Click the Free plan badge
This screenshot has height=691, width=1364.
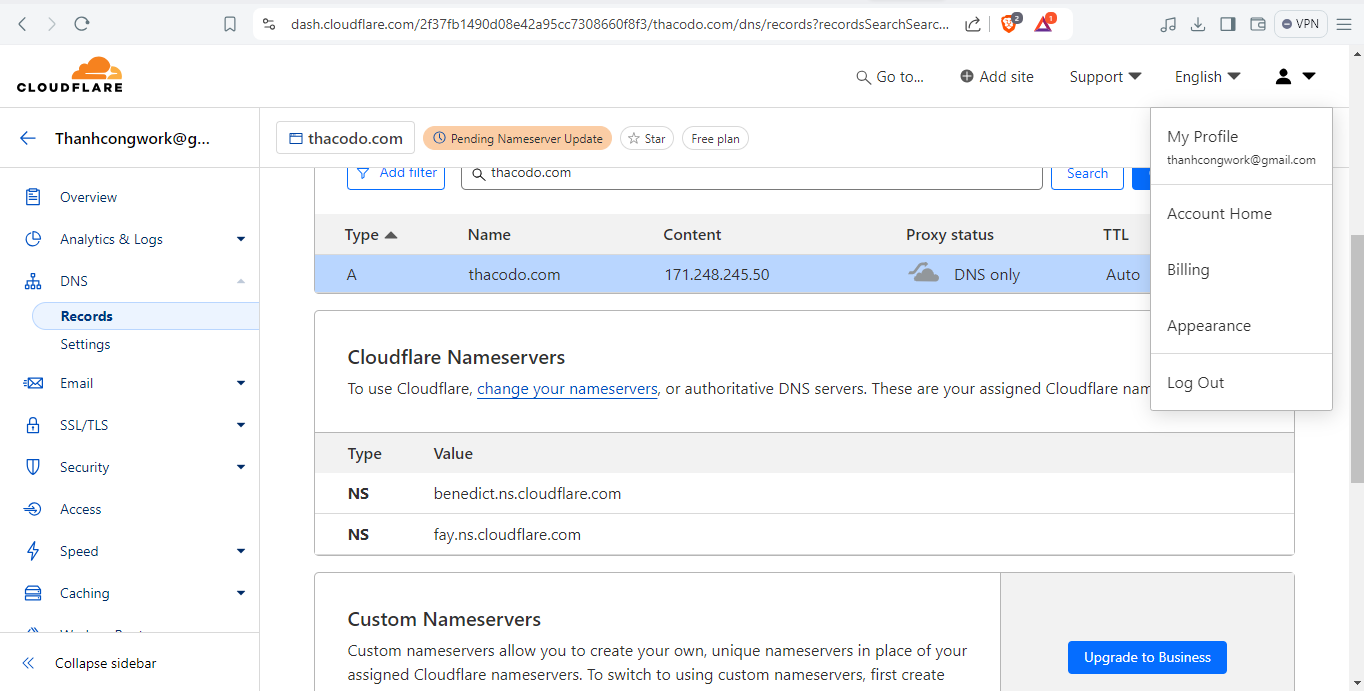coord(715,138)
